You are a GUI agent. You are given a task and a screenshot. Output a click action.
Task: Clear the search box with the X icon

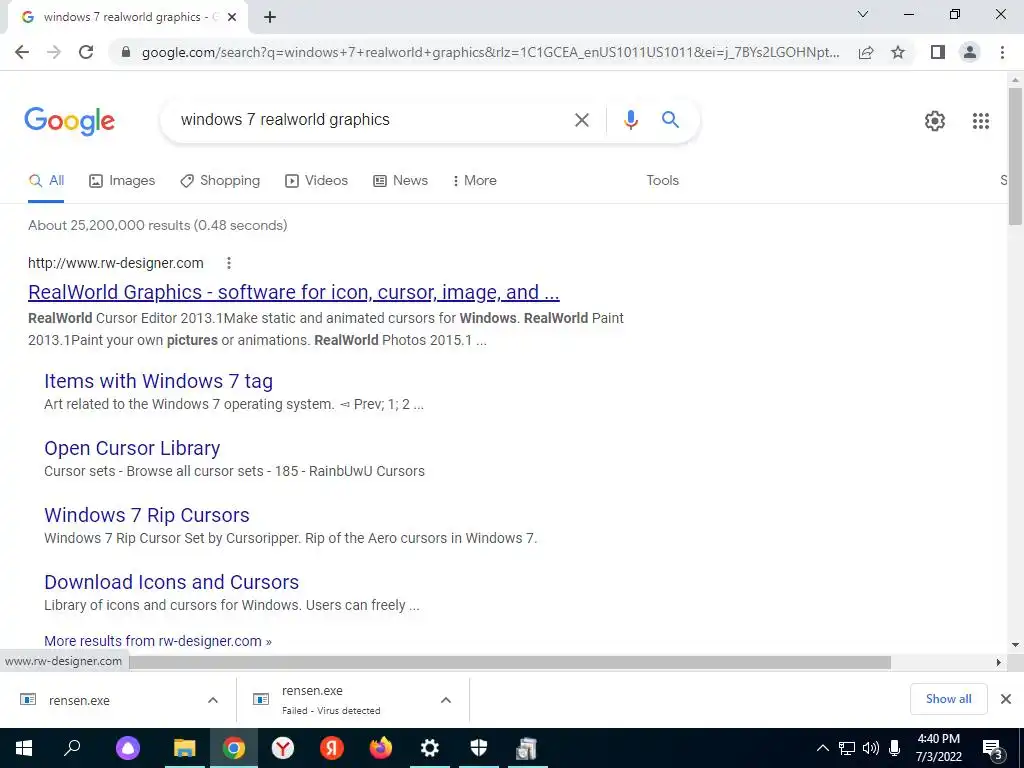pyautogui.click(x=581, y=120)
